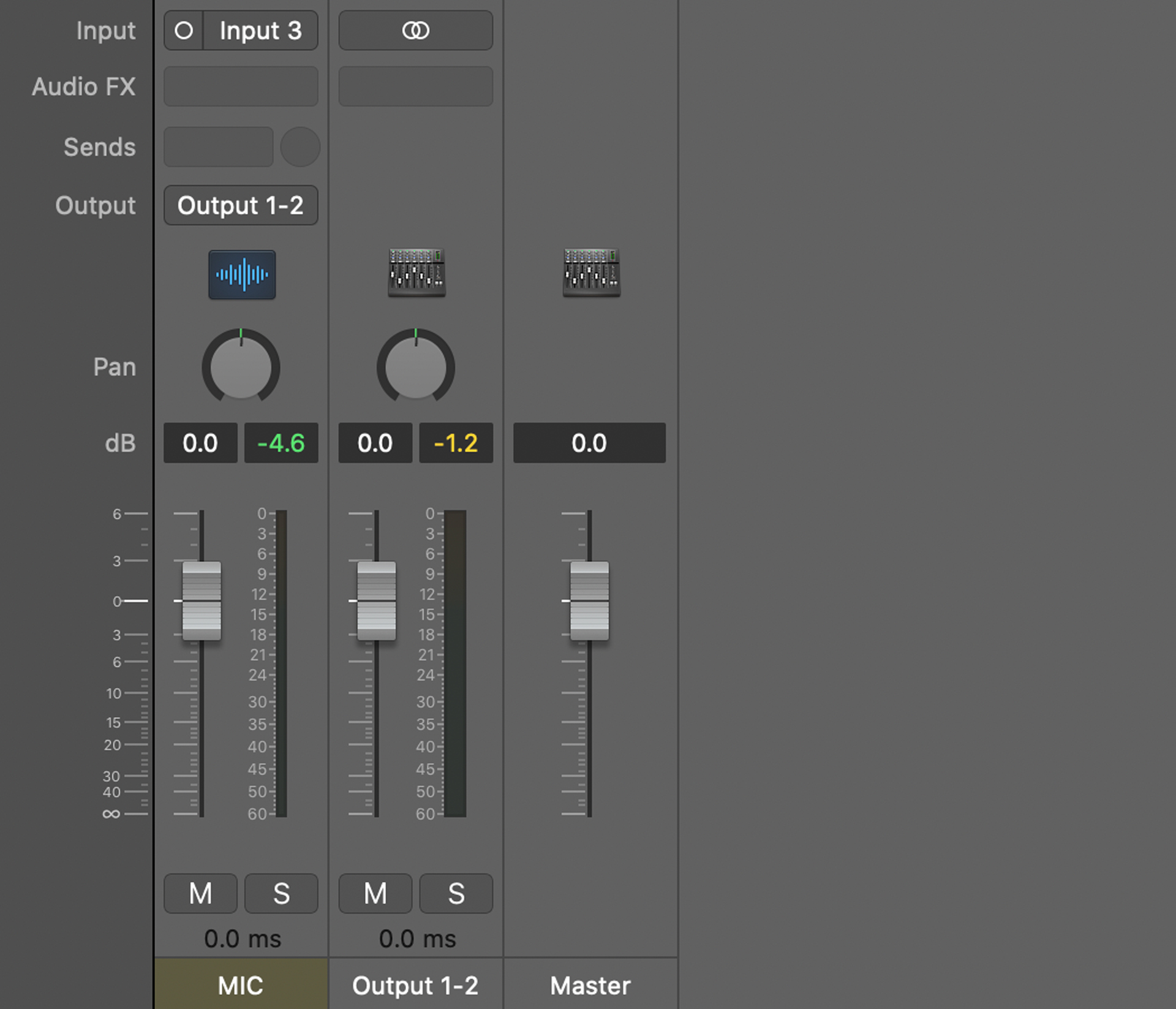Select the MIC channel strip name
Screen dimensions: 1176x1009
pyautogui.click(x=241, y=985)
